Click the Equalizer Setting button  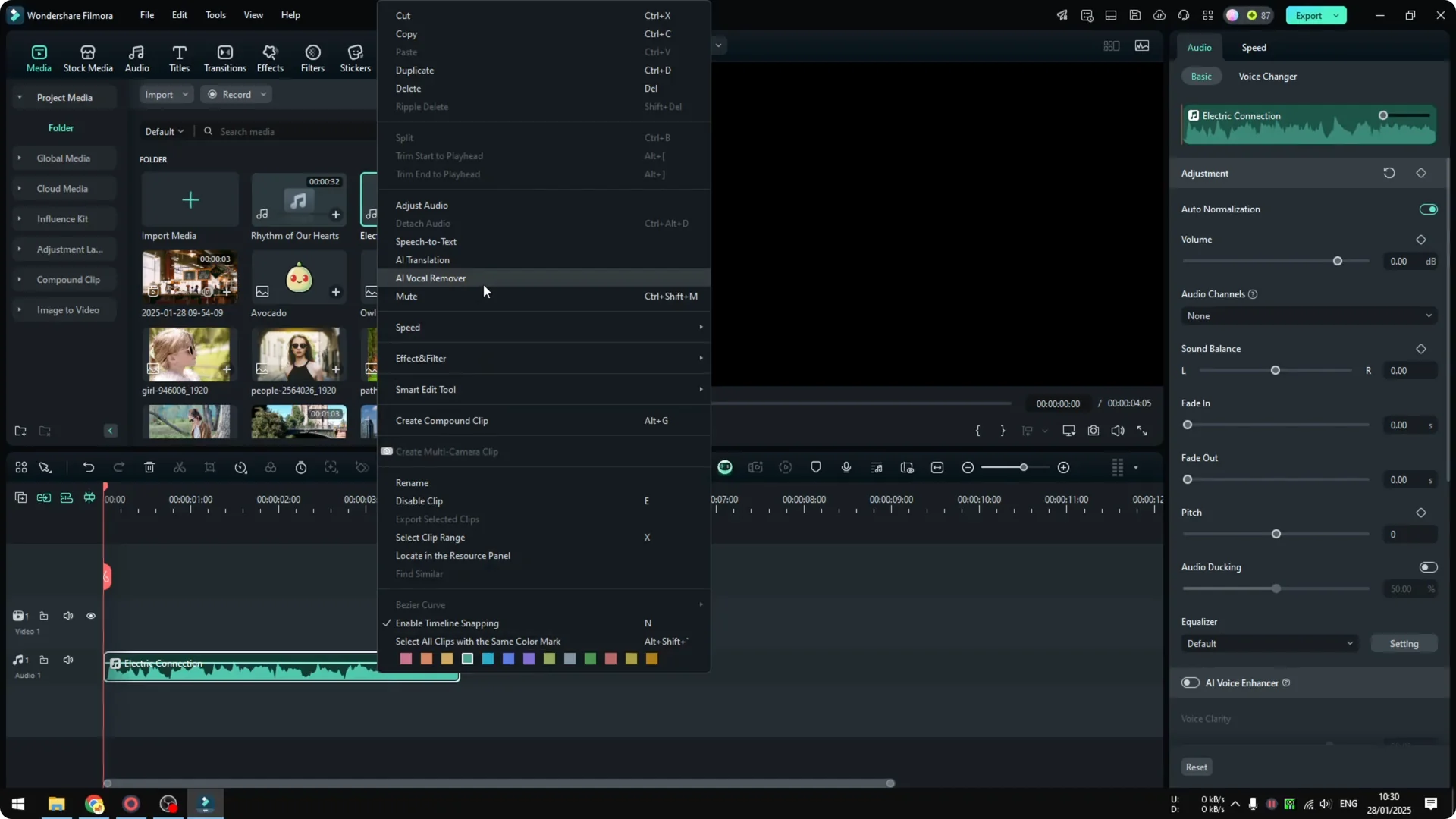[1404, 643]
